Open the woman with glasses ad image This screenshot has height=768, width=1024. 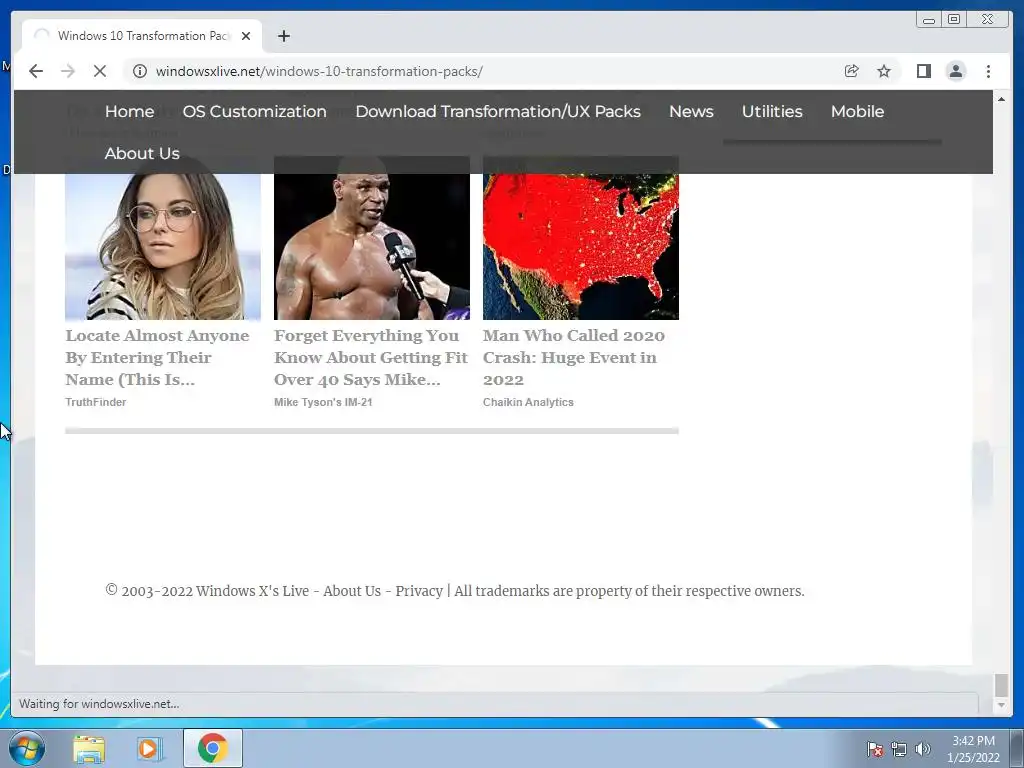pos(163,247)
